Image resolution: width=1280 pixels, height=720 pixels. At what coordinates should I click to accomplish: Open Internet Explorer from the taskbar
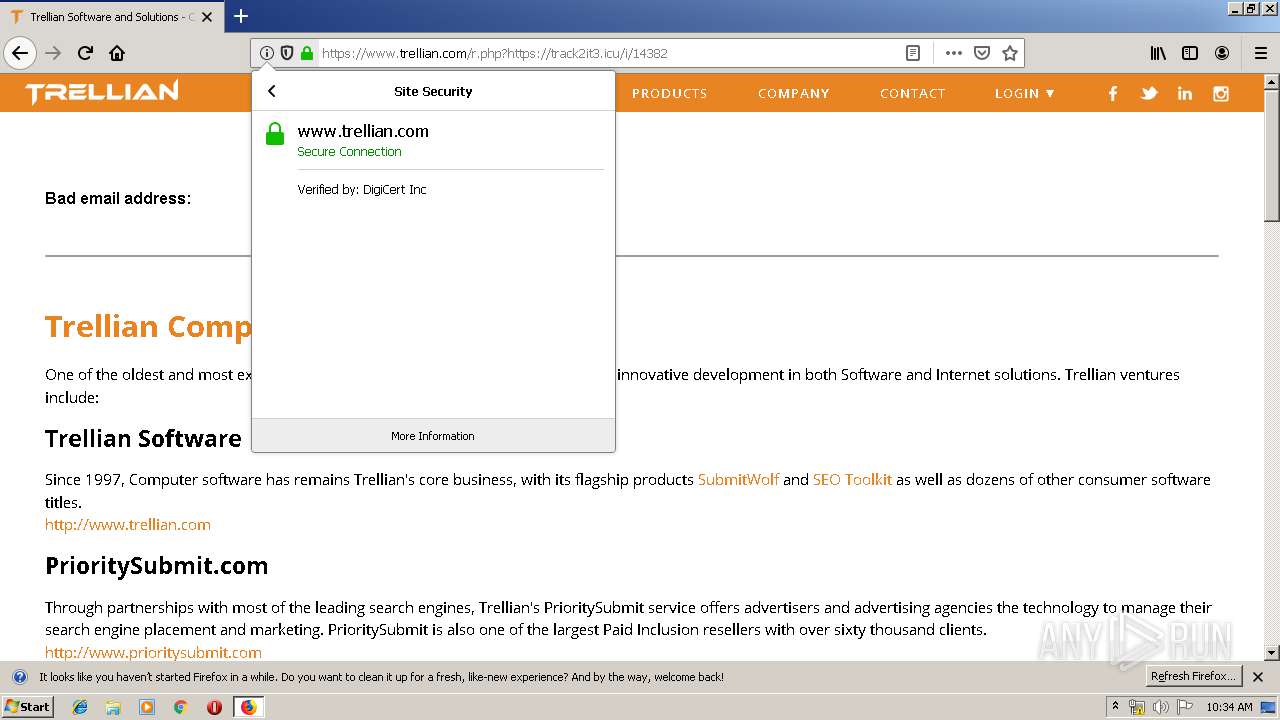pyautogui.click(x=80, y=707)
